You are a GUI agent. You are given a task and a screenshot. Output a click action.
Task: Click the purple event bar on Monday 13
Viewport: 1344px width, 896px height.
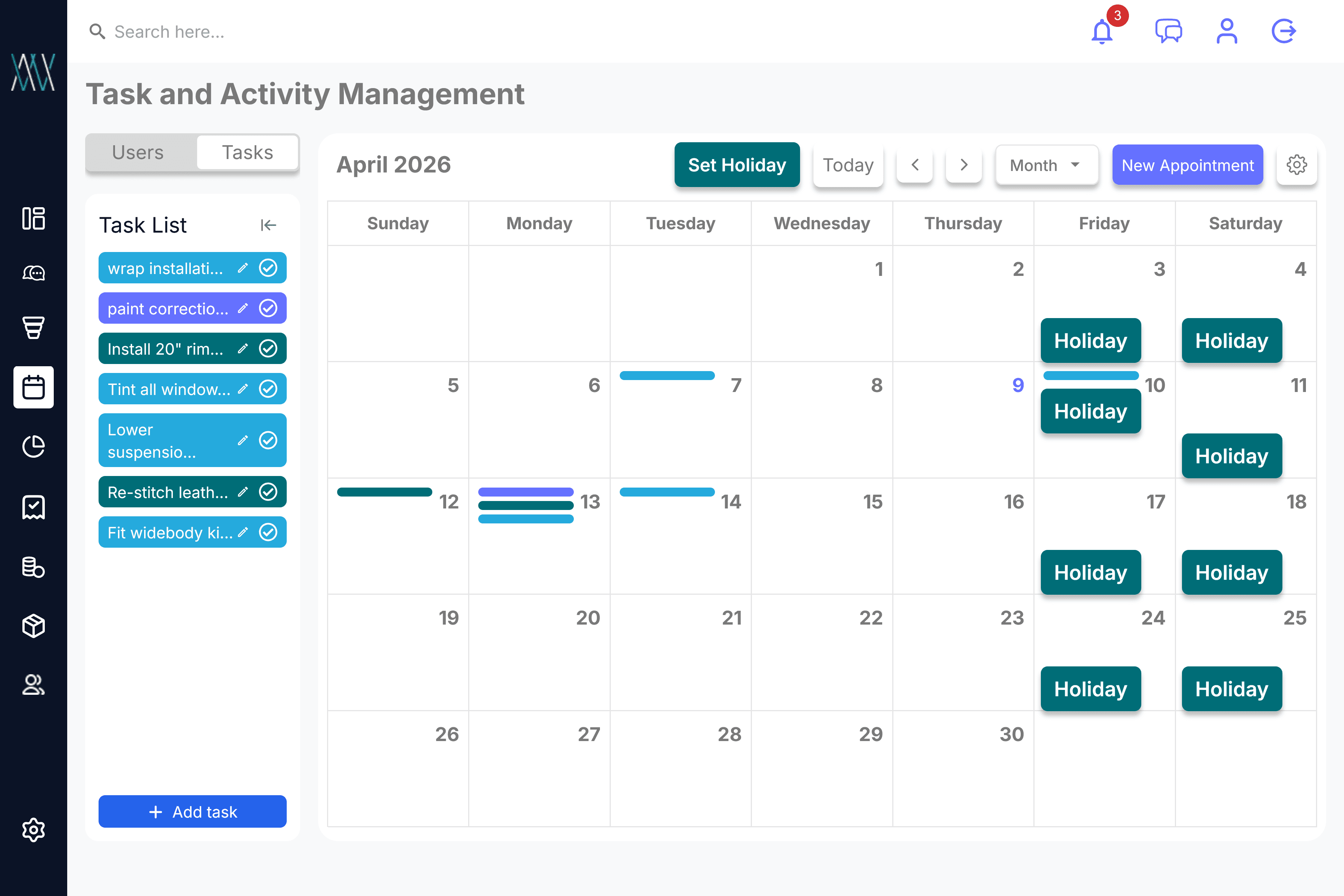[x=526, y=492]
